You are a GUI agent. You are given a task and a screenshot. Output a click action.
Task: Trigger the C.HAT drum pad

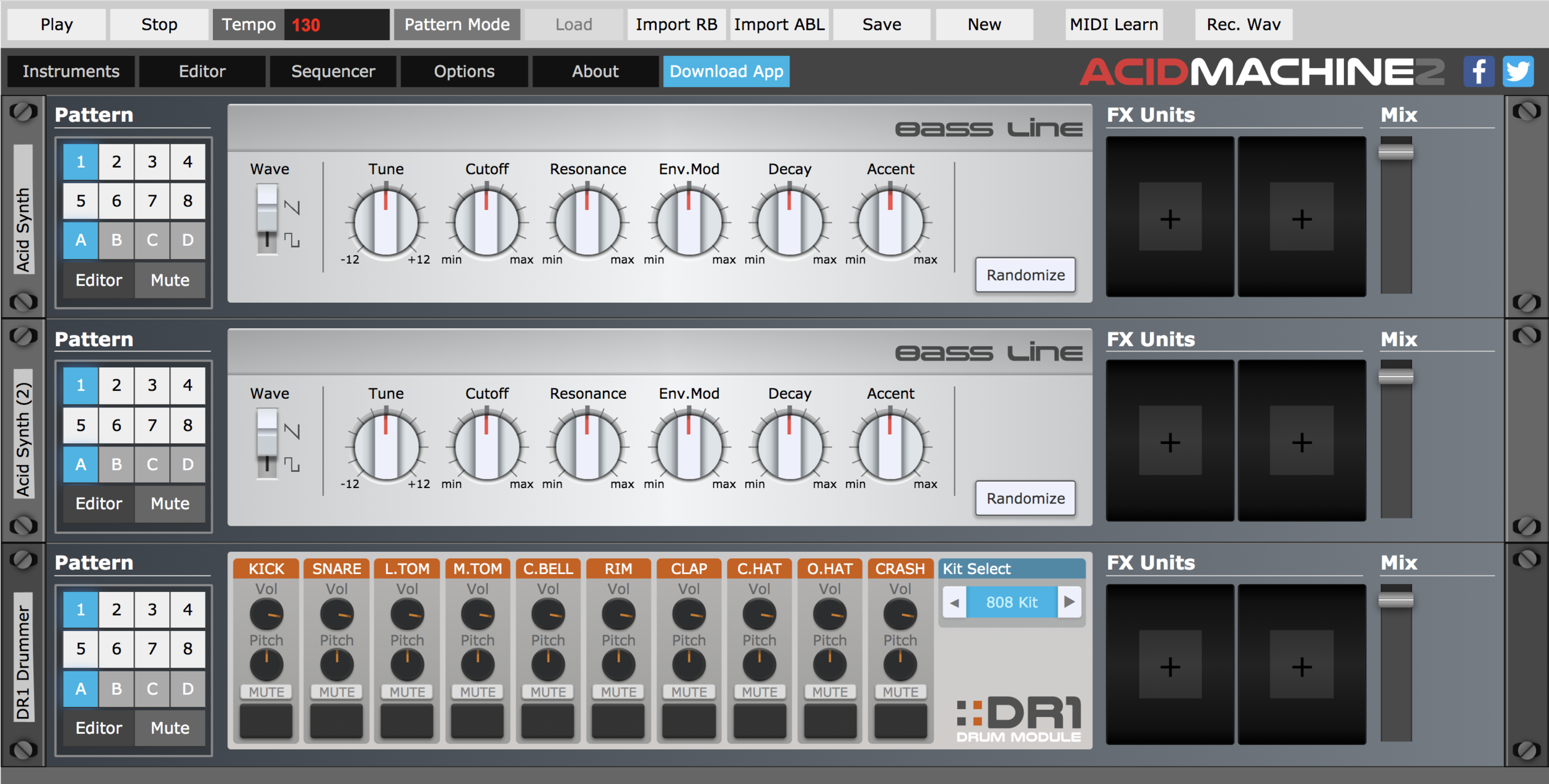point(760,720)
